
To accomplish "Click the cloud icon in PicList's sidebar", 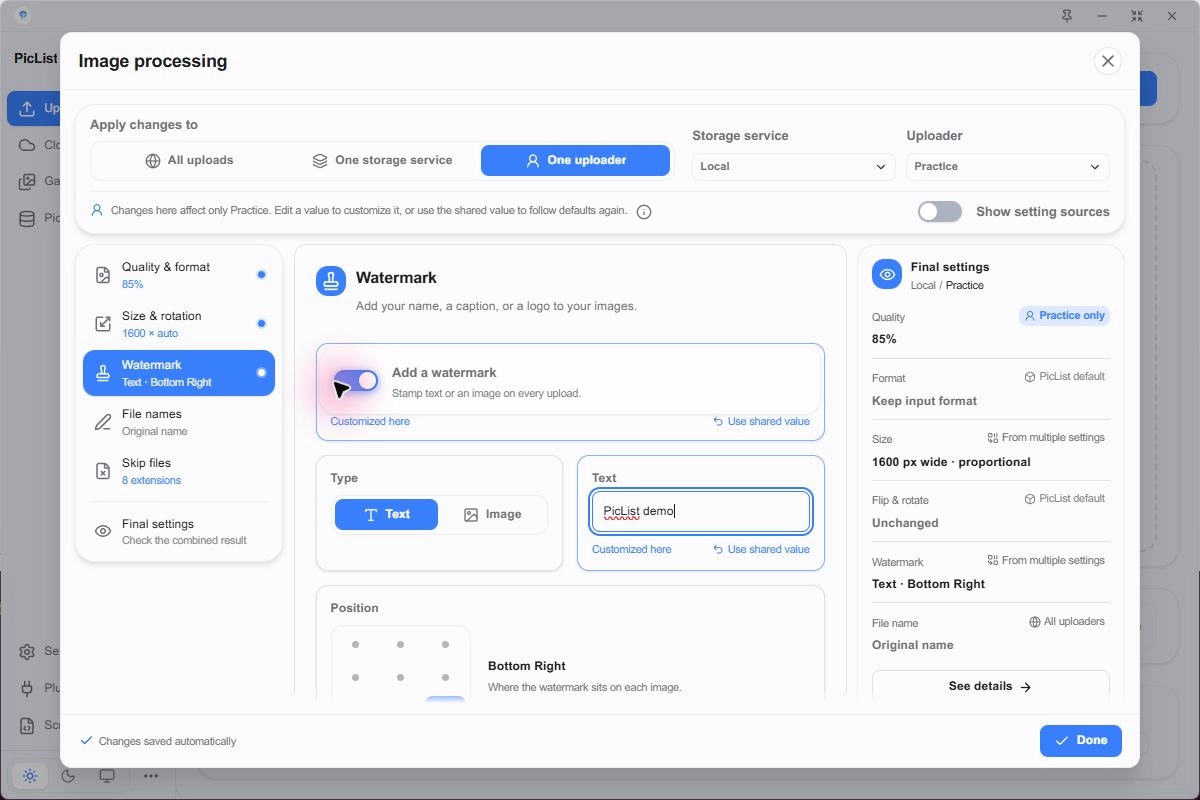I will coord(27,145).
